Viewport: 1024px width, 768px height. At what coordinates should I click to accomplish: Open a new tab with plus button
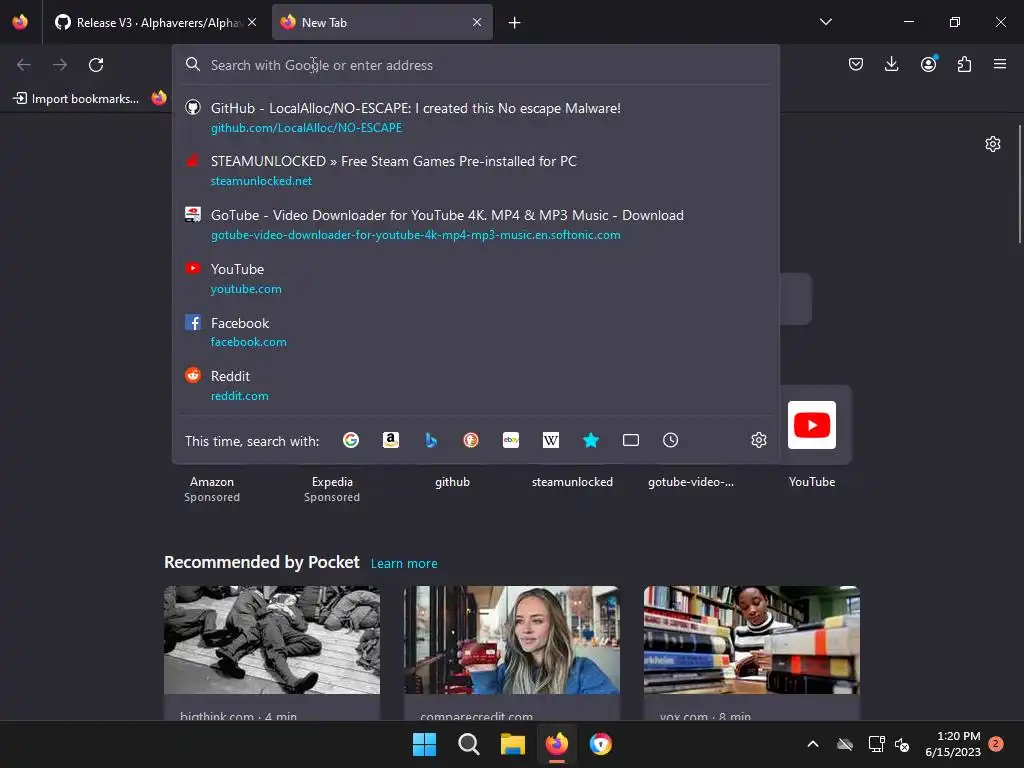click(515, 23)
